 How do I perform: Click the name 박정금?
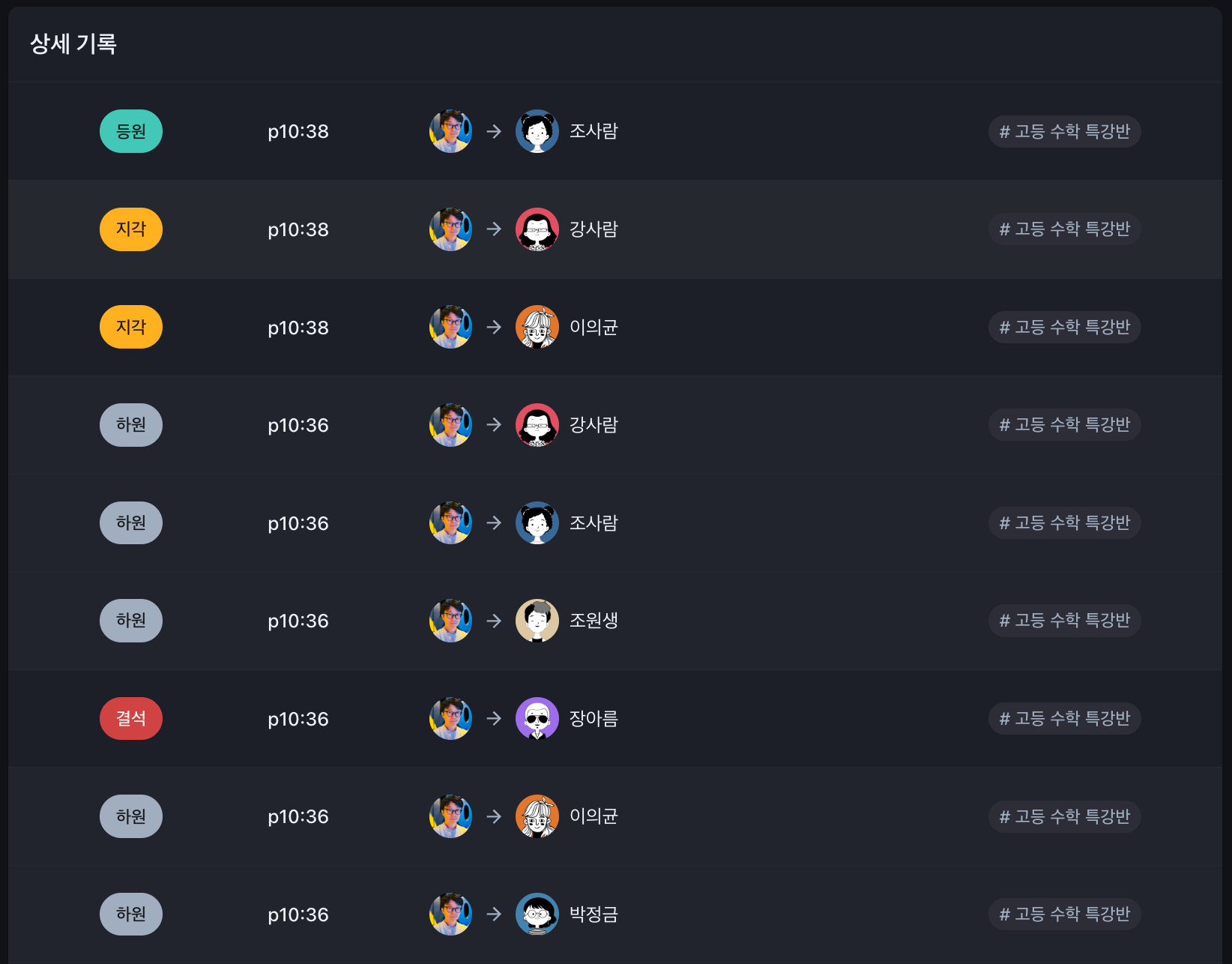pos(594,914)
